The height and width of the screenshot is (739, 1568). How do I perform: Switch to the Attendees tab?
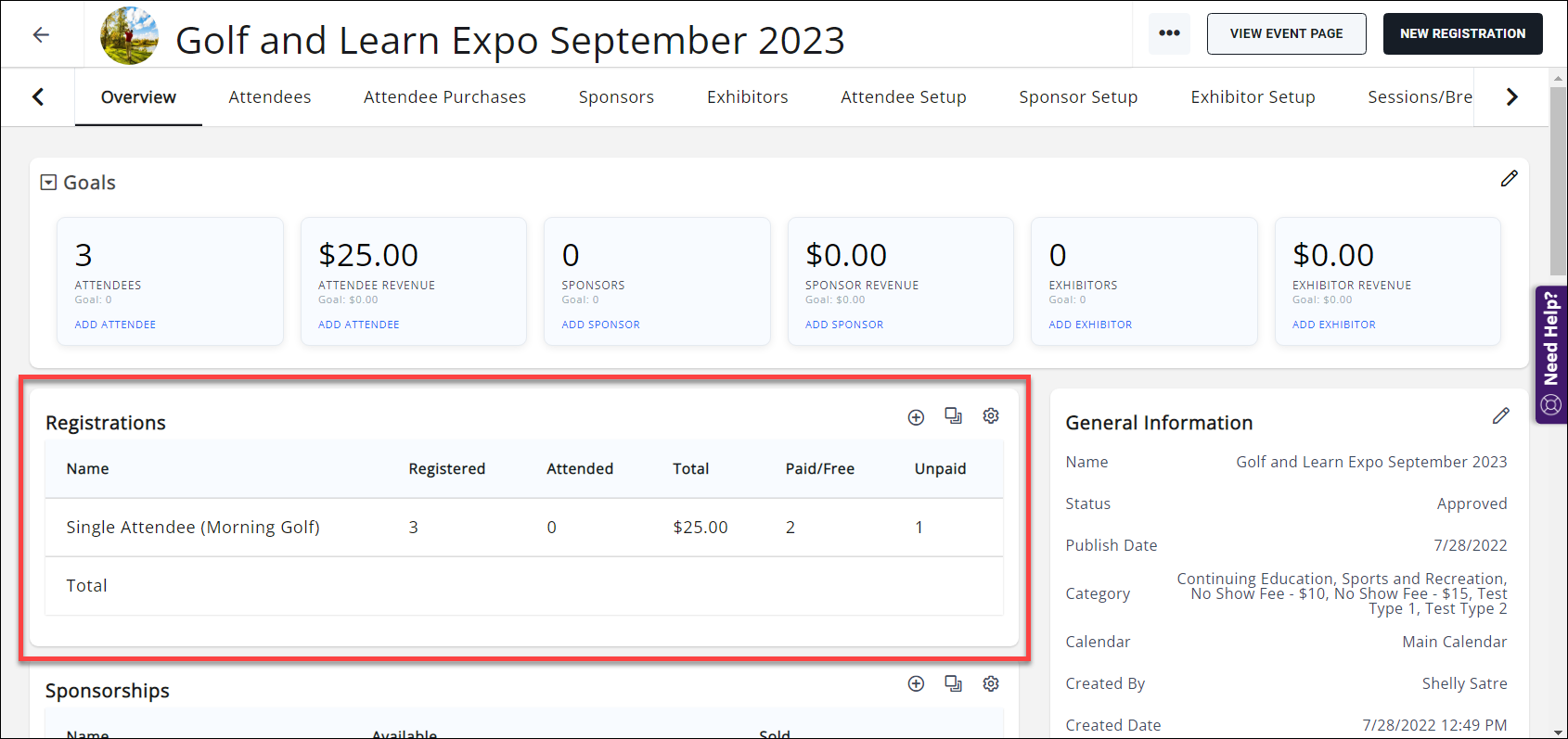269,97
